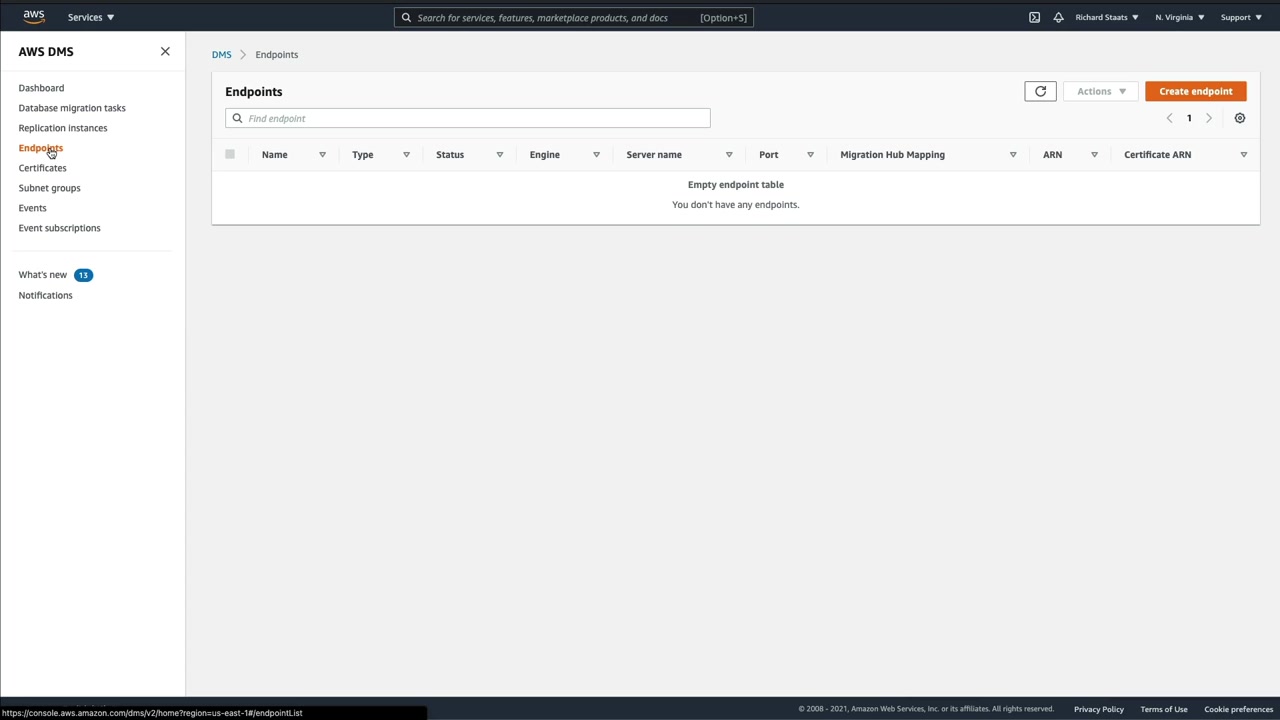Open Dashboard in the sidebar
Image resolution: width=1280 pixels, height=720 pixels.
point(41,88)
